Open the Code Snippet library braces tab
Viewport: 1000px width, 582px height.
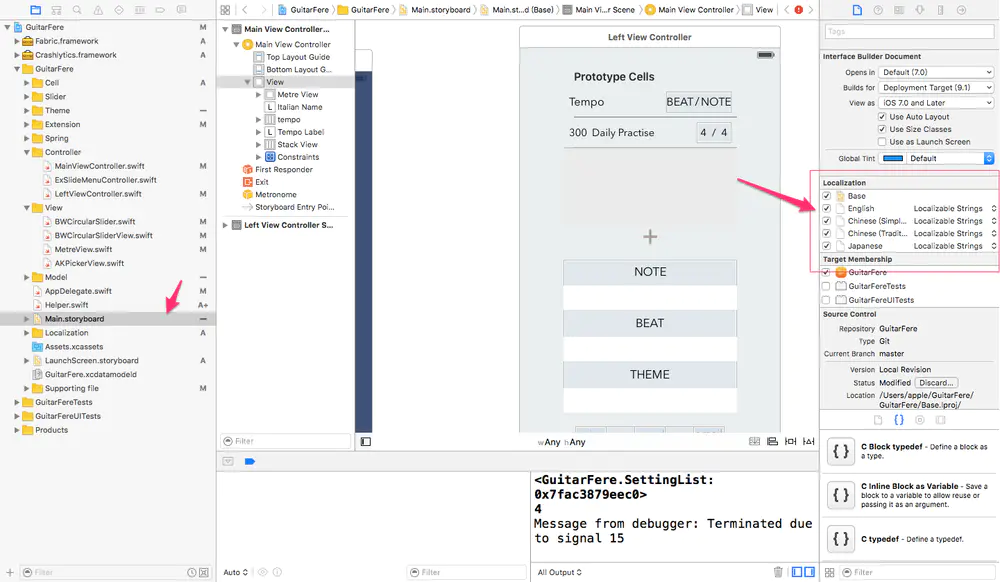pos(899,419)
